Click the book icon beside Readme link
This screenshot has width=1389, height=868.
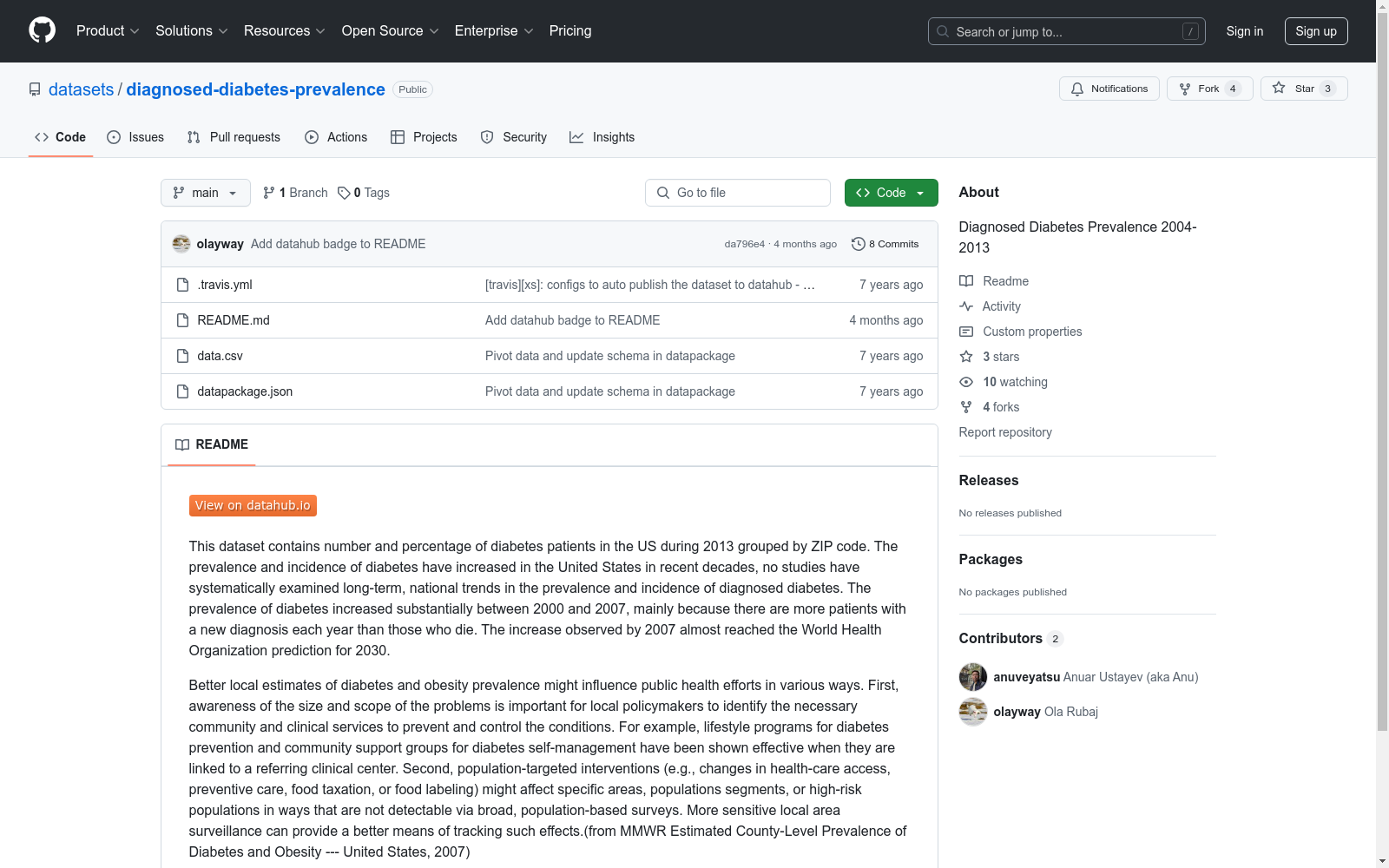[966, 281]
